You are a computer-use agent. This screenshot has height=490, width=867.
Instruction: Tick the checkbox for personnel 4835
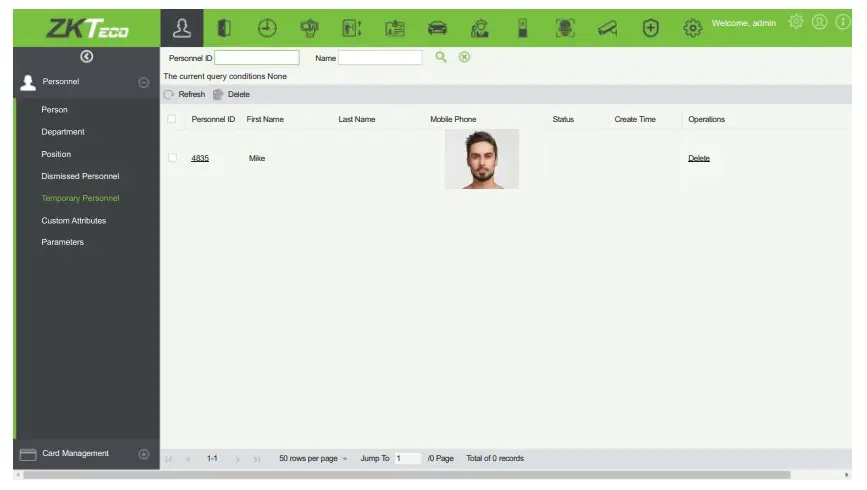pyautogui.click(x=173, y=158)
